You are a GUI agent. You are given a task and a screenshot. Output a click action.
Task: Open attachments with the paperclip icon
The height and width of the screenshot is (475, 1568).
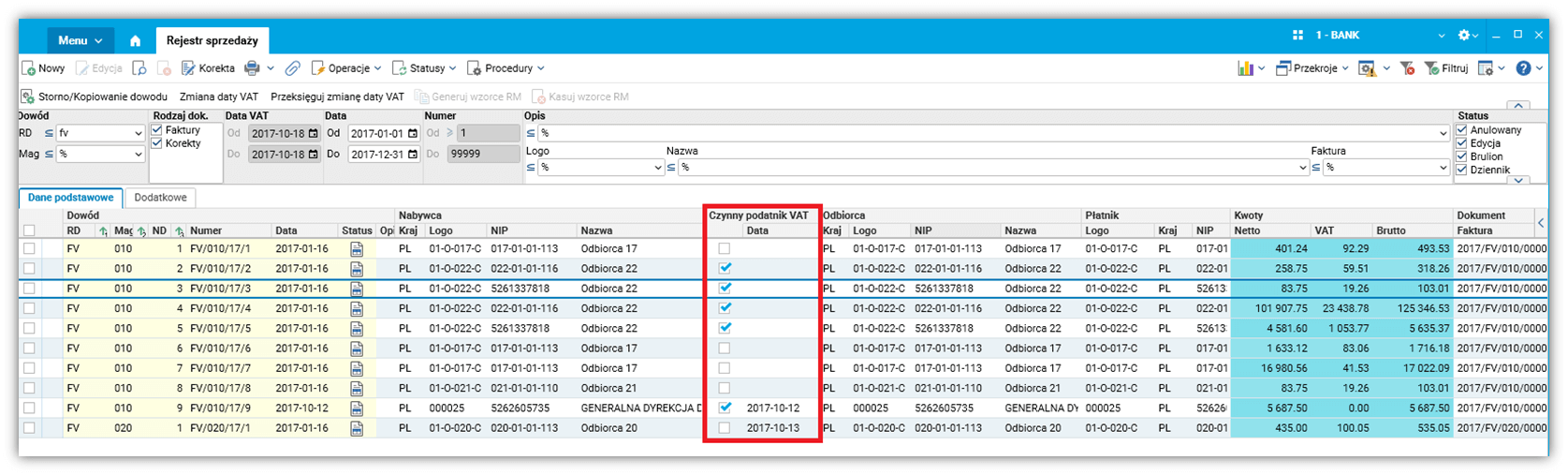(x=293, y=68)
